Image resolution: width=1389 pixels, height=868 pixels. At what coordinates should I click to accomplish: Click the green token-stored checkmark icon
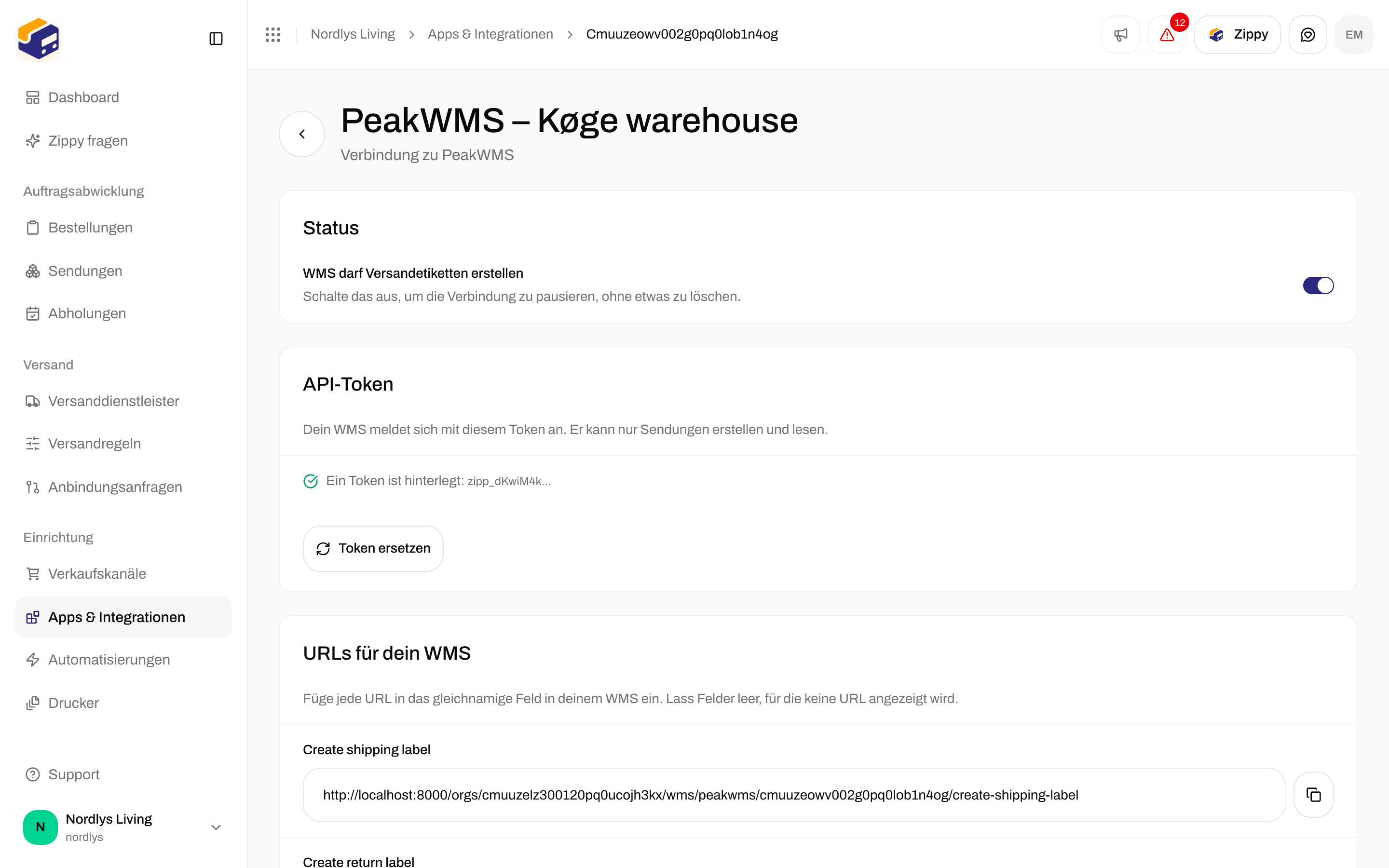(x=311, y=481)
